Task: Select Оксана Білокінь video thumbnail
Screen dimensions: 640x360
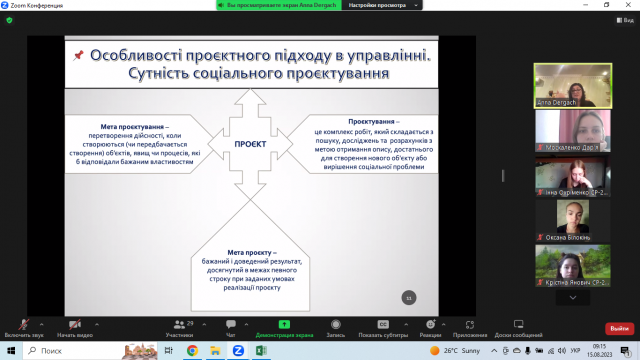Action: (573, 221)
